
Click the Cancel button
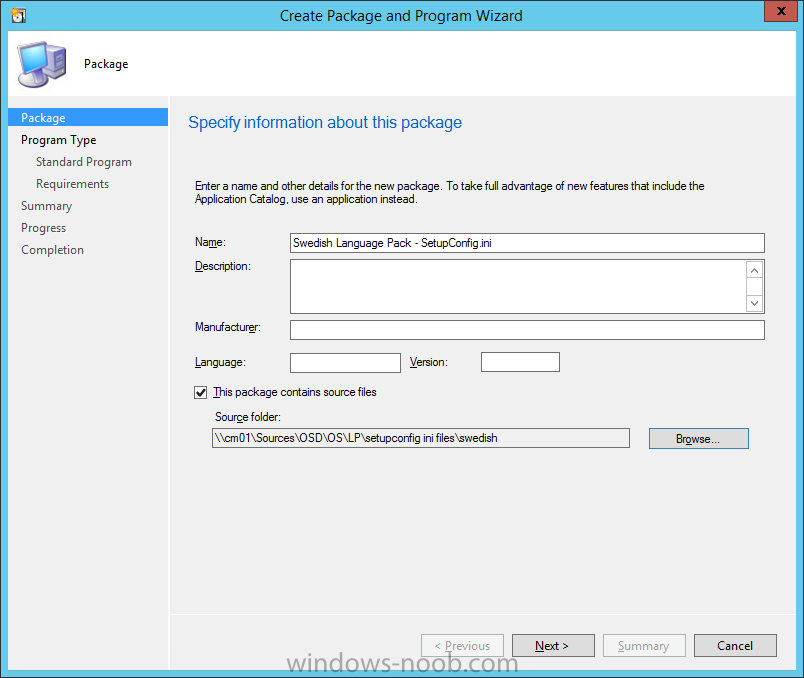click(x=735, y=646)
